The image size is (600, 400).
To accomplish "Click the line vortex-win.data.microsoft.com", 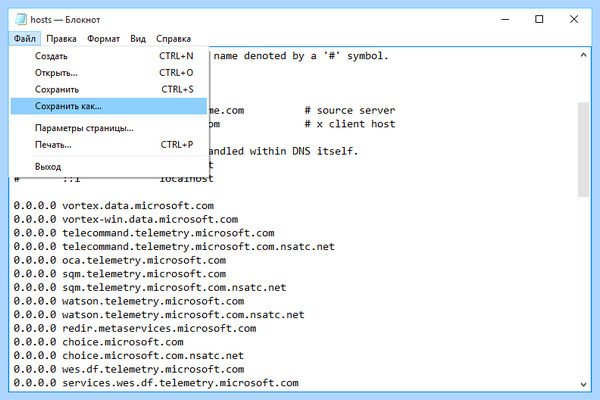I will pyautogui.click(x=126, y=219).
